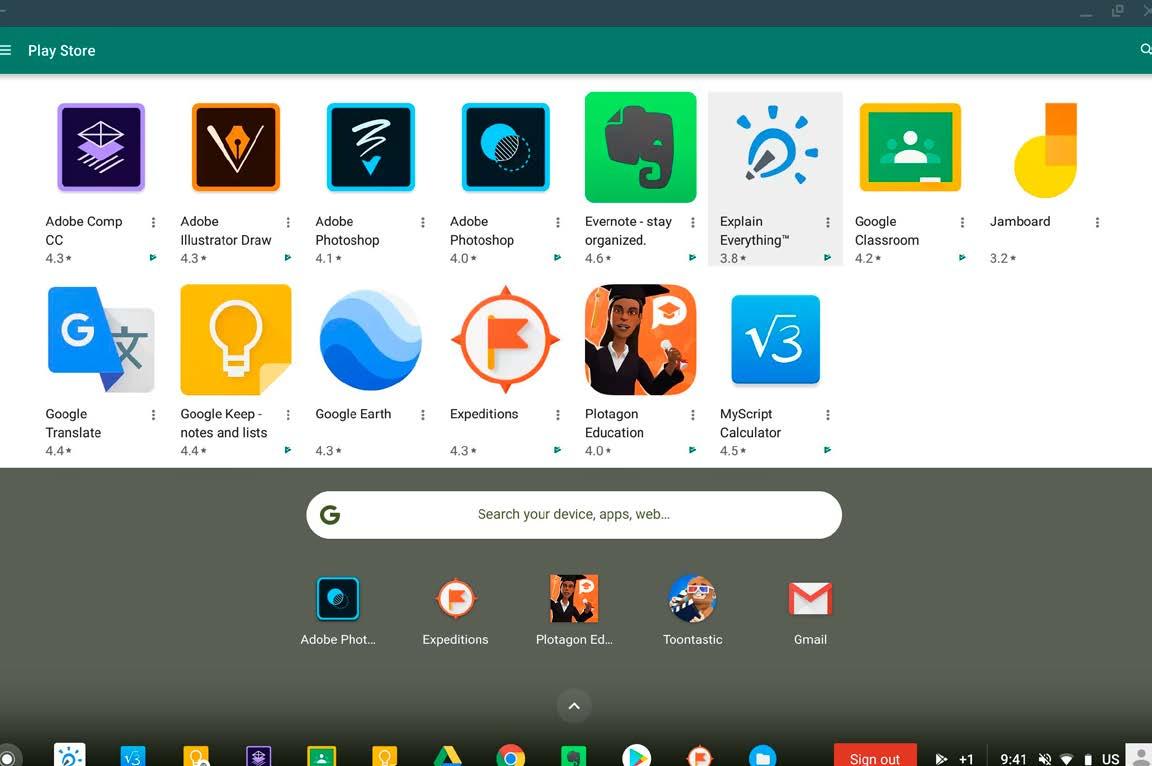This screenshot has width=1152, height=766.
Task: Click the Play Store search magnifier icon
Action: pyautogui.click(x=1145, y=49)
